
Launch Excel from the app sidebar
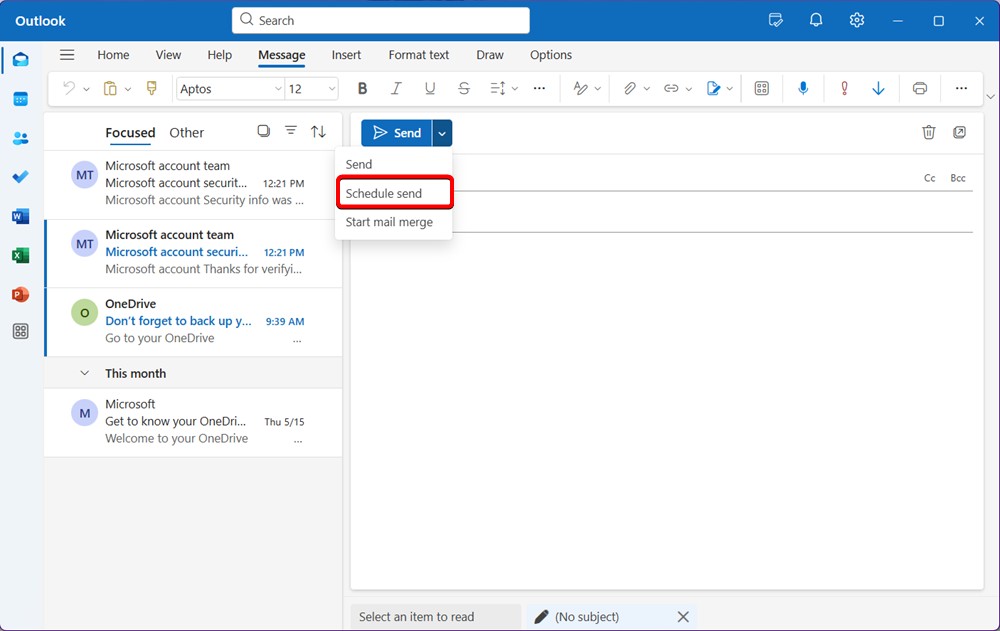click(20, 255)
